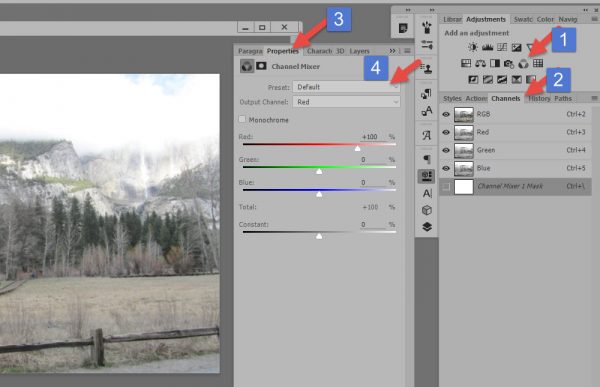Open the paragraph panel icon in dock
This screenshot has width=600, height=387.
pyautogui.click(x=427, y=159)
